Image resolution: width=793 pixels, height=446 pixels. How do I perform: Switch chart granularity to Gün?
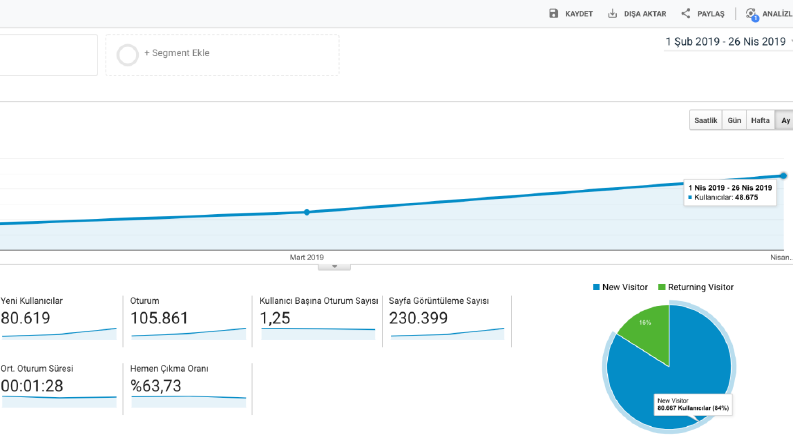734,120
